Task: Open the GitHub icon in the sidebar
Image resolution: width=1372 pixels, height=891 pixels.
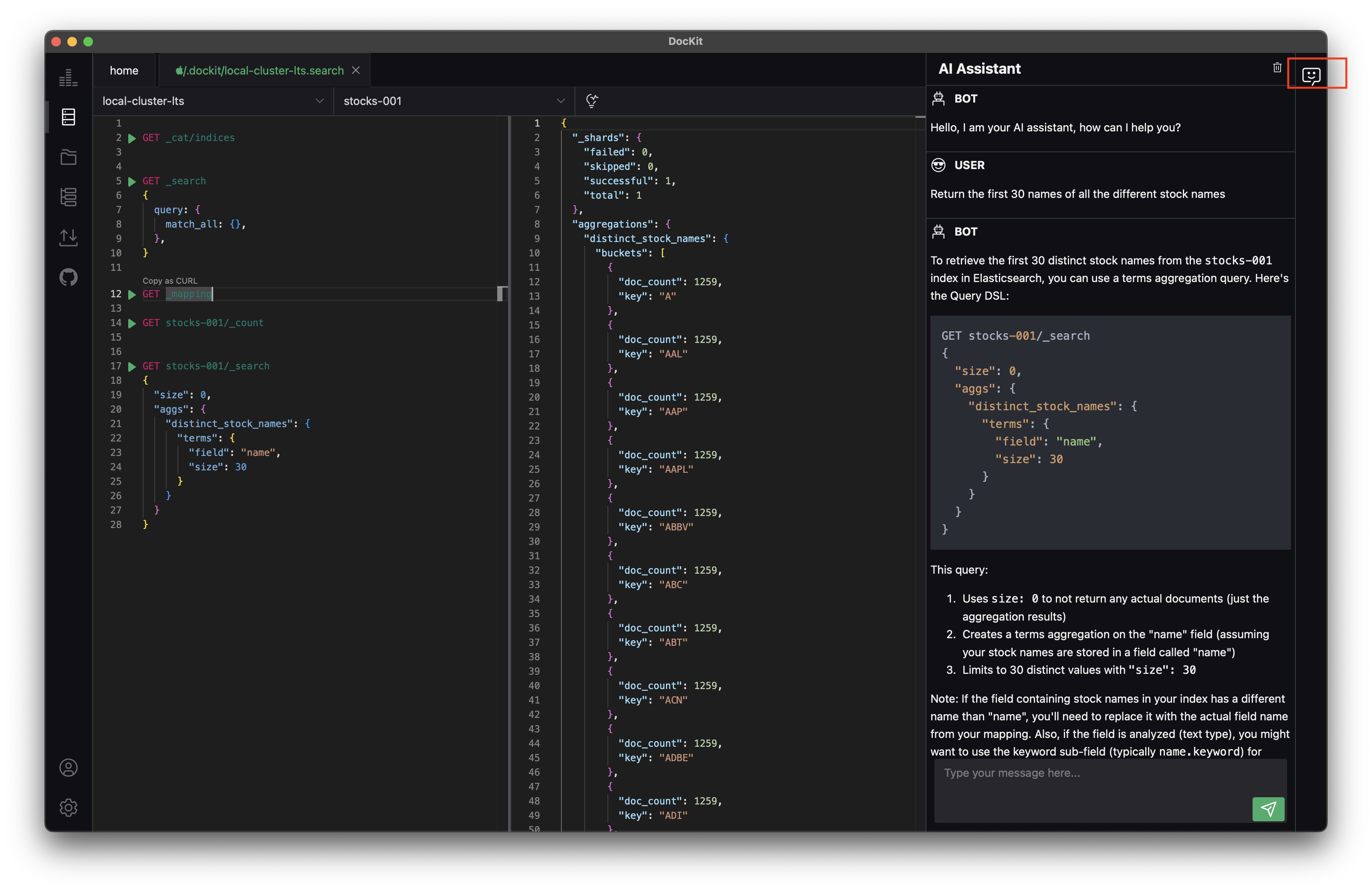Action: 68,277
